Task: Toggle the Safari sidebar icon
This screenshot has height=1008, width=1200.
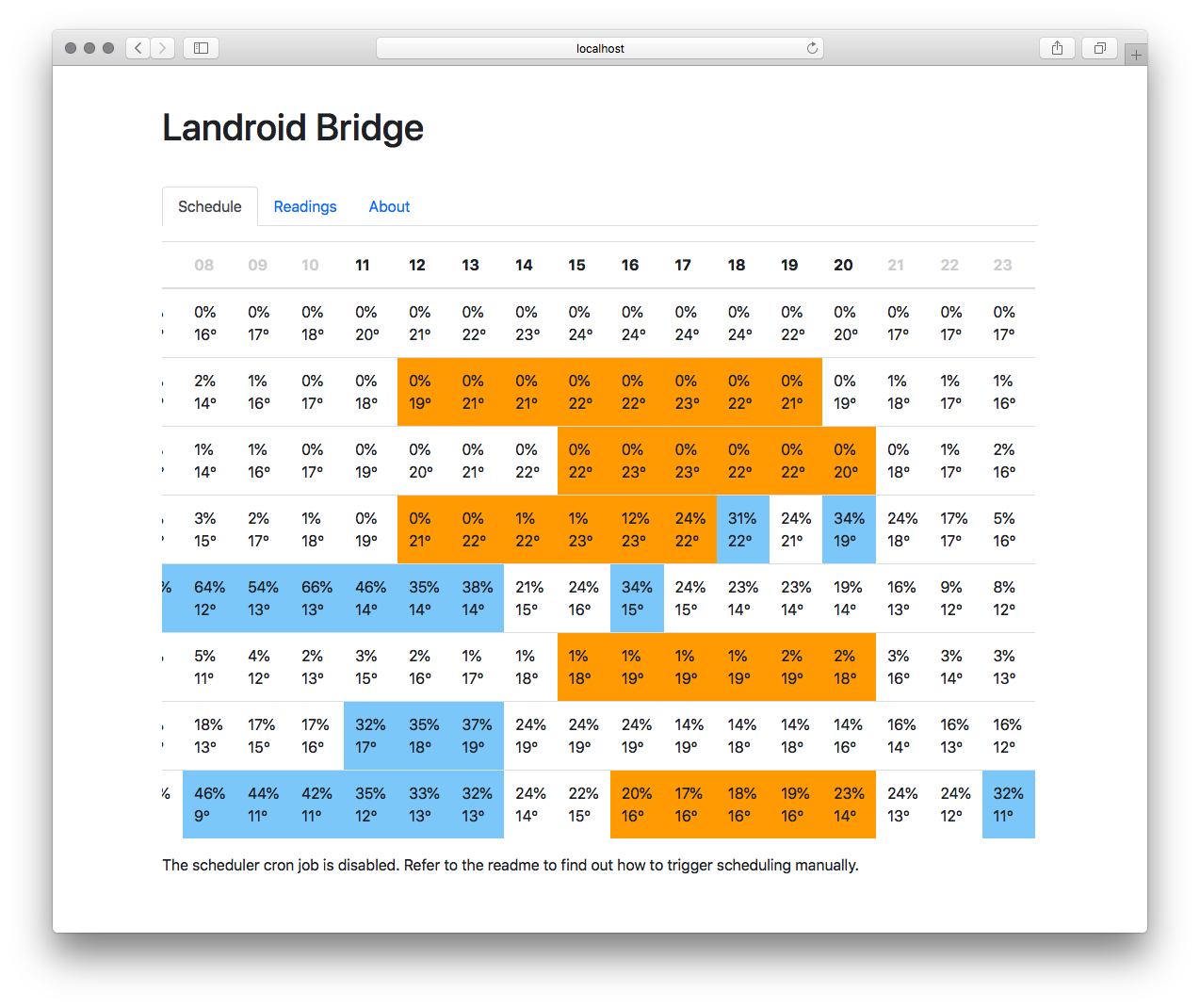Action: (x=201, y=48)
